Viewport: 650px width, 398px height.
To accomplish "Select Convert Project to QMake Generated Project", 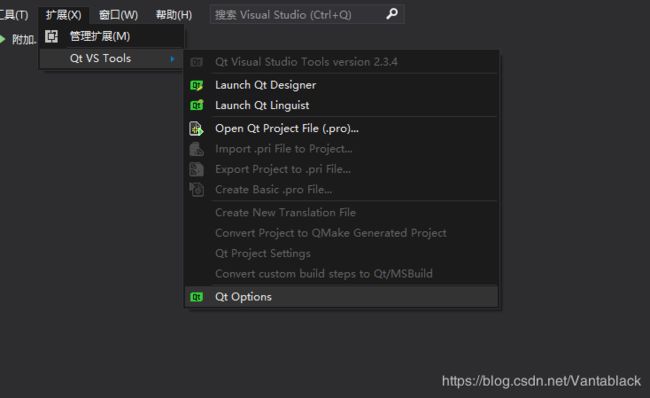I will tap(341, 233).
